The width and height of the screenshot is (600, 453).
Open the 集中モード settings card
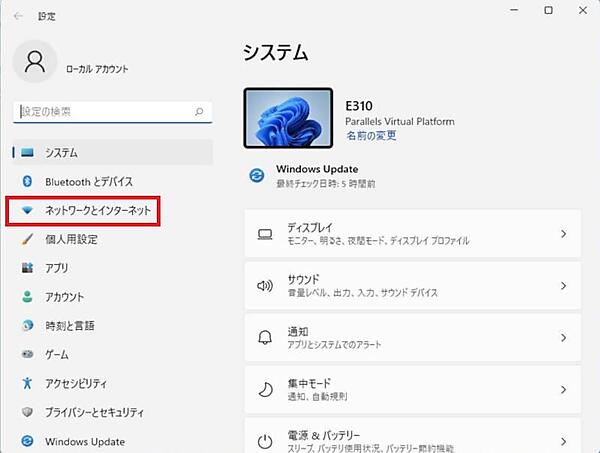[x=413, y=389]
